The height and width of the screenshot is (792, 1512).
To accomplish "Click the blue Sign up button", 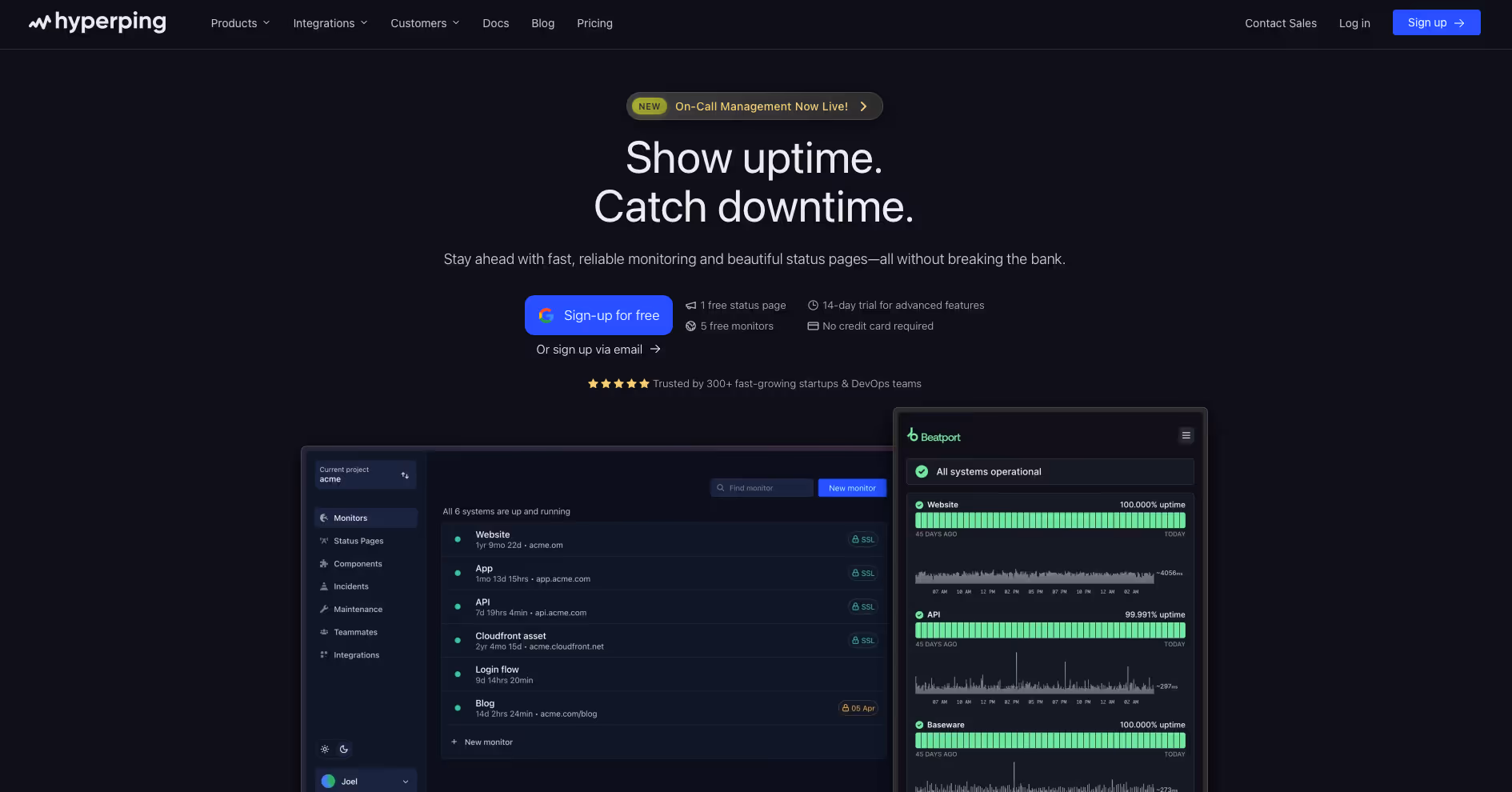I will (x=1436, y=22).
